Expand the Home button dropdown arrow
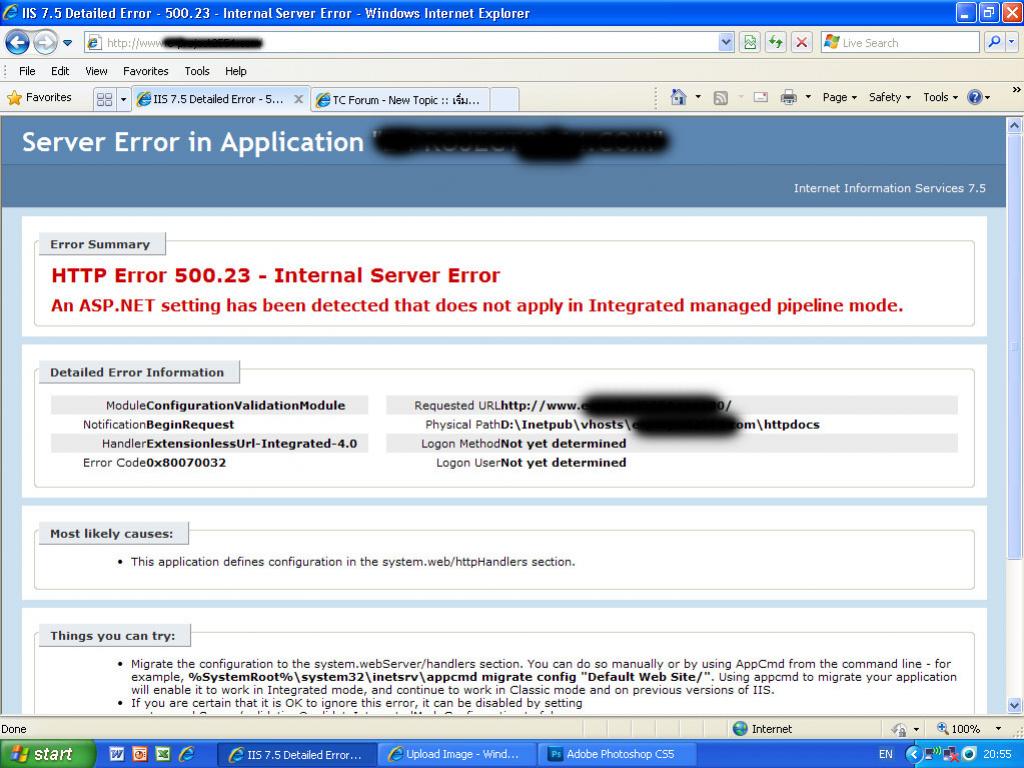1024x768 pixels. tap(697, 97)
